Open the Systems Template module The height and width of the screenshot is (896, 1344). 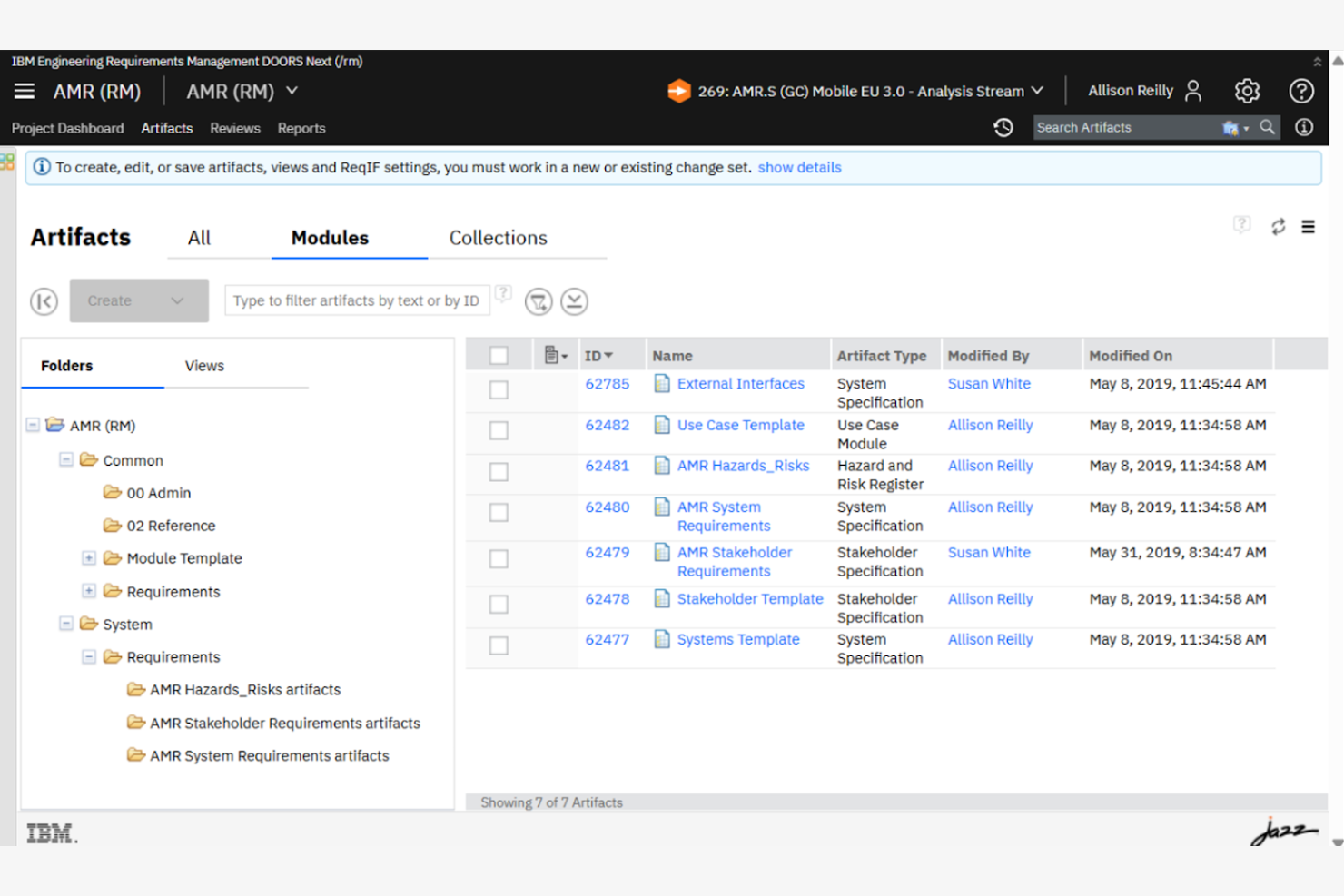click(738, 639)
